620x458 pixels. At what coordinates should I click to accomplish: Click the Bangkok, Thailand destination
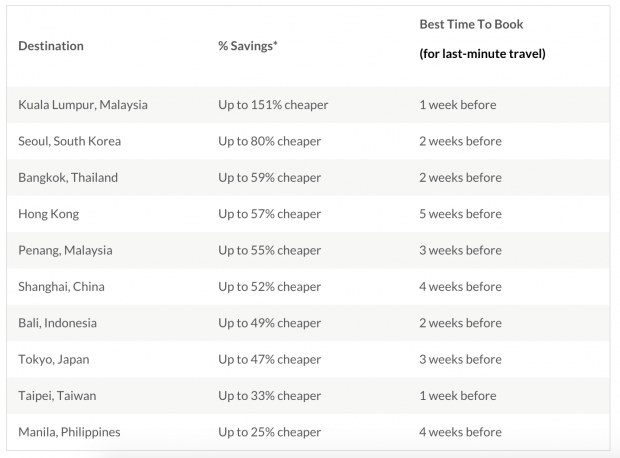[68, 178]
